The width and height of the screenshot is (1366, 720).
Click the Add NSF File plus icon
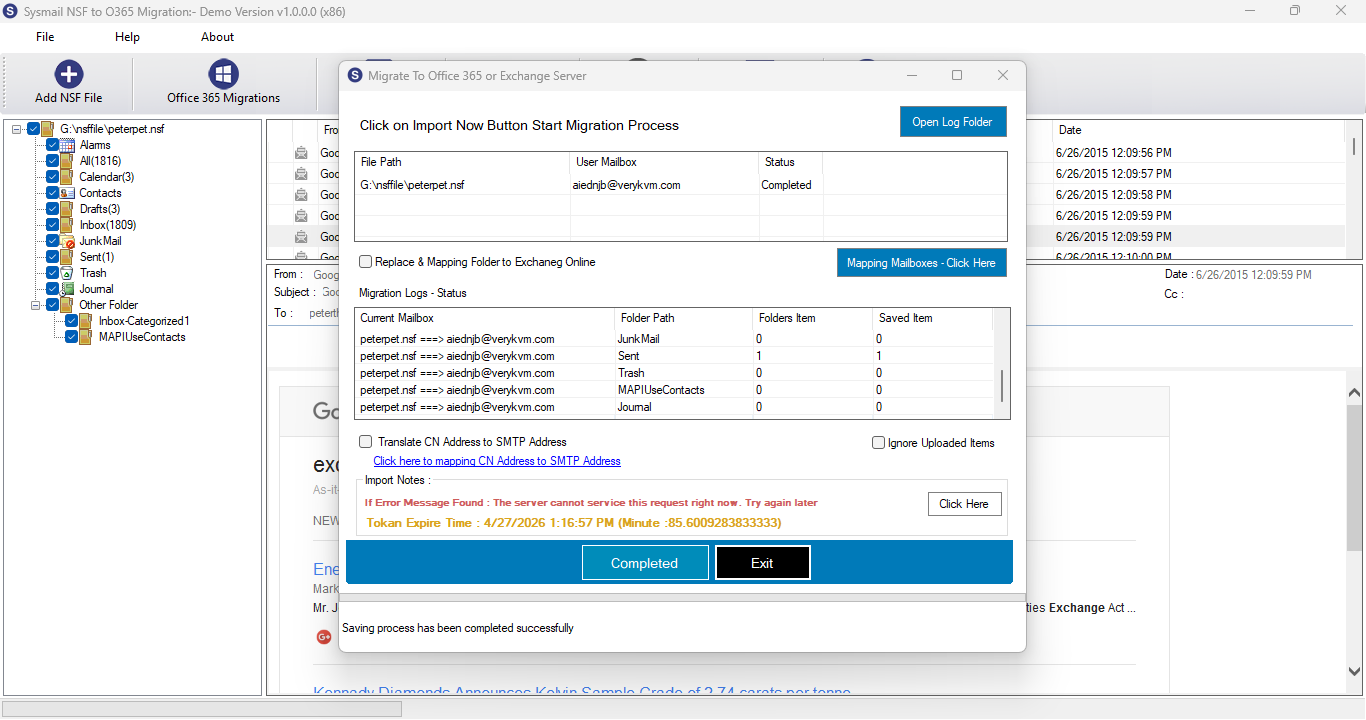pos(69,74)
